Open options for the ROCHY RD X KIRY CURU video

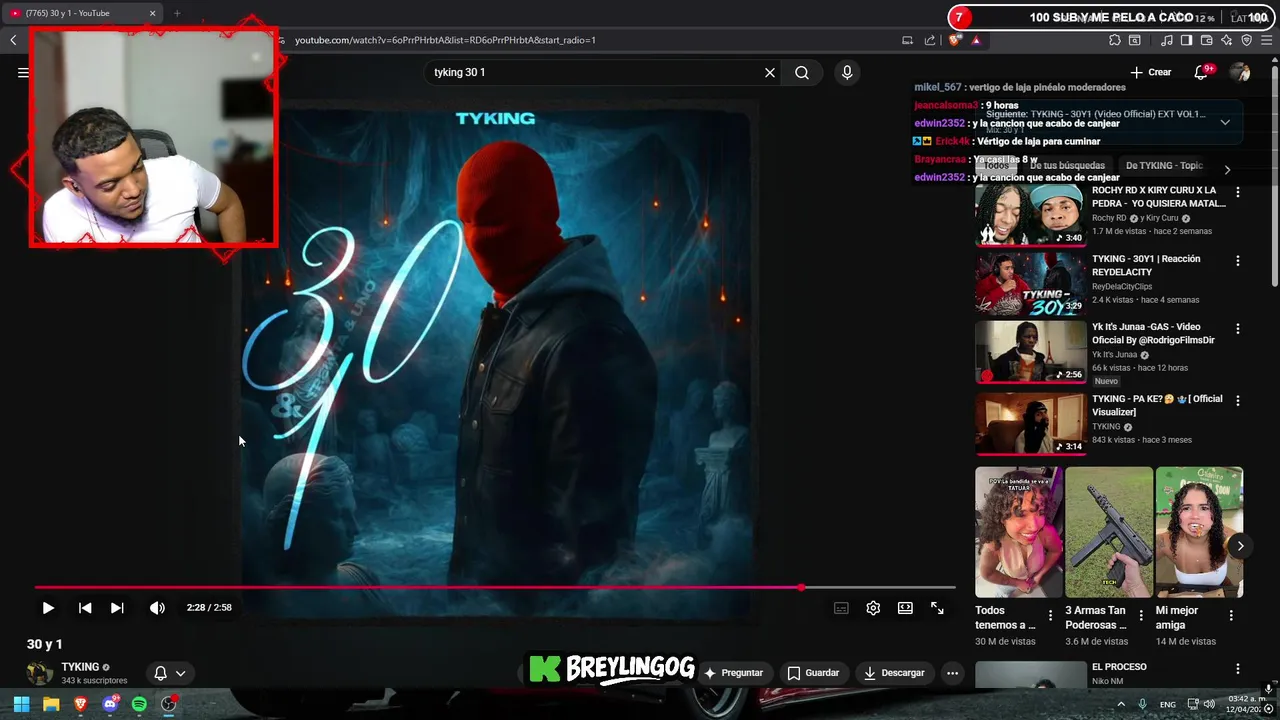(1238, 192)
